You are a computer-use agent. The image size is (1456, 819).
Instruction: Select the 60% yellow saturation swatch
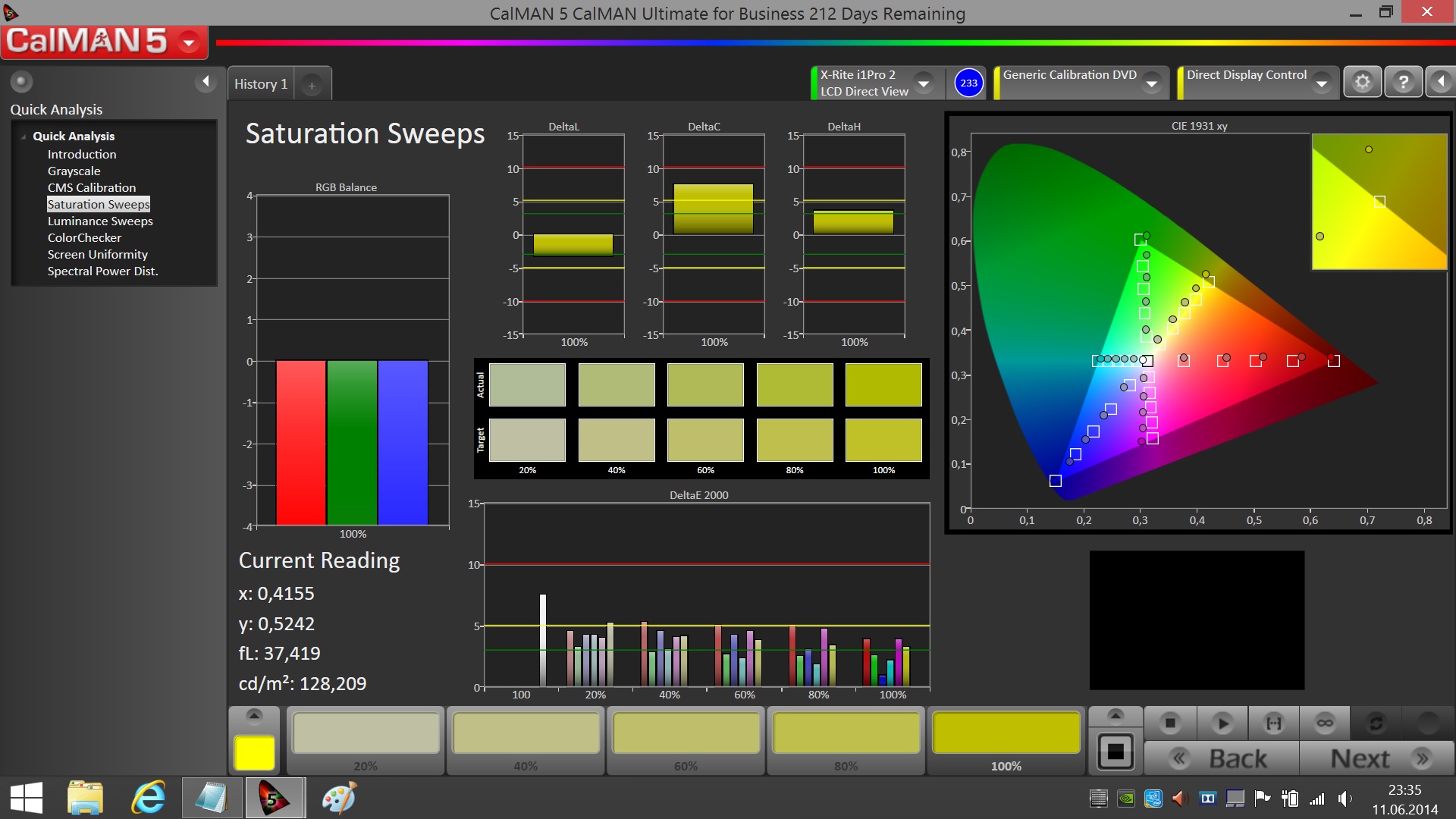tap(686, 734)
